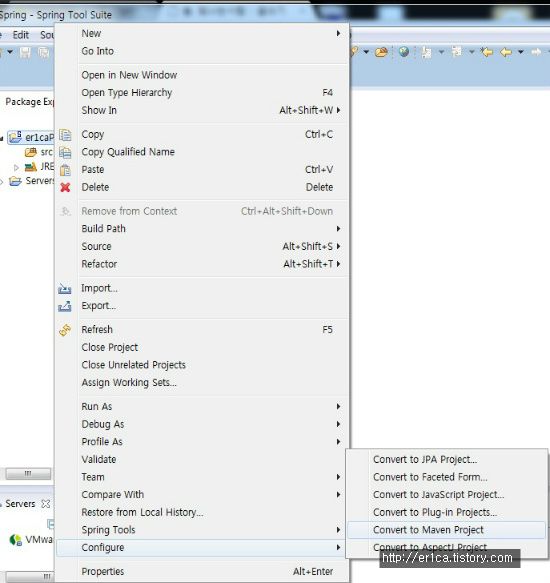
Task: Click the Servers folder icon in tree
Action: (x=15, y=181)
